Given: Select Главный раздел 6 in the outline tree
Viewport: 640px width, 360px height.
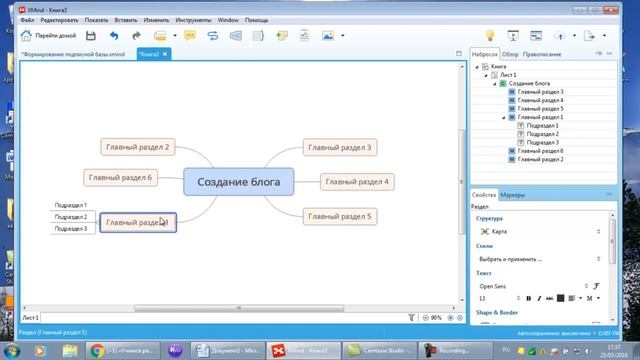Looking at the screenshot, I should (x=540, y=151).
